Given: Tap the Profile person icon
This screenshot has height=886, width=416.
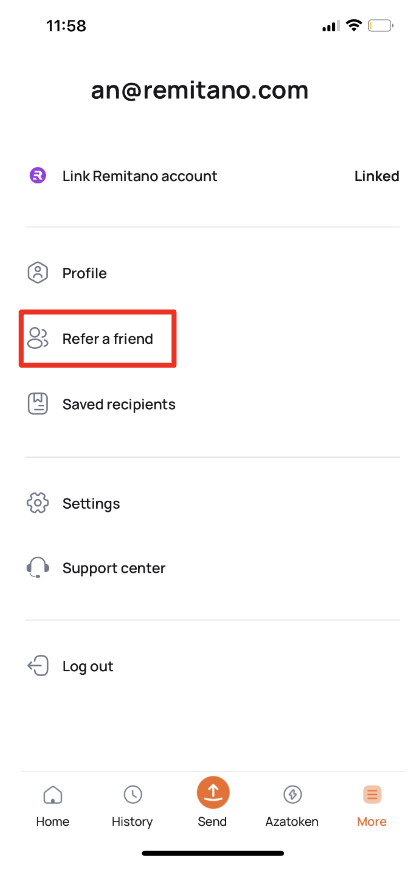Looking at the screenshot, I should tap(38, 273).
